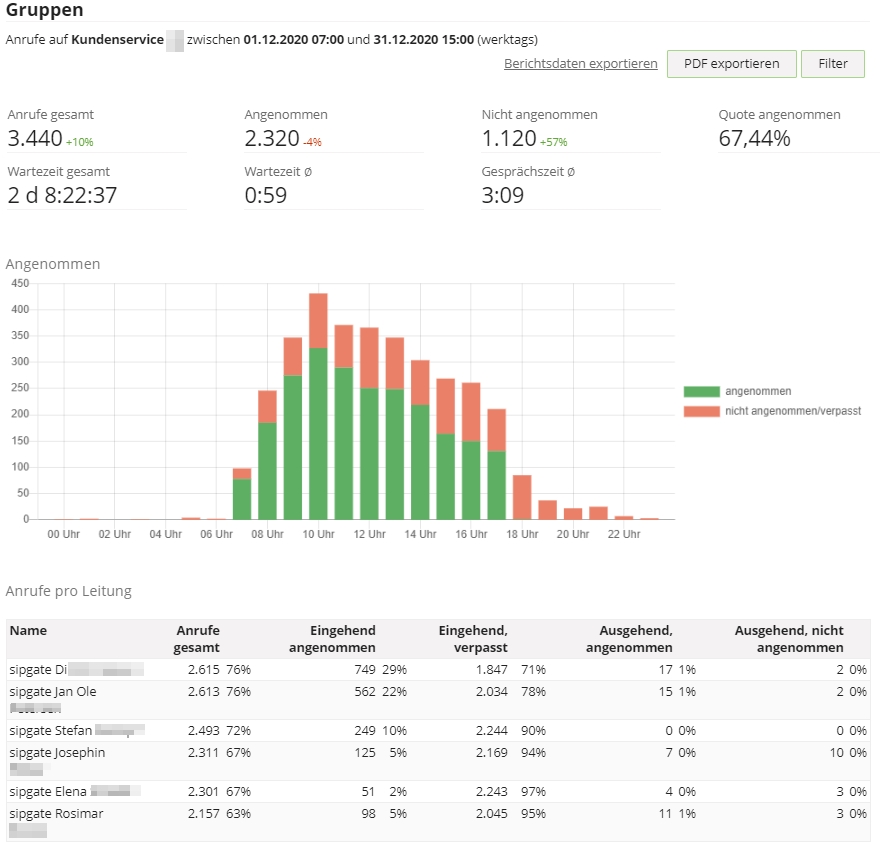880x842 pixels.
Task: Click the Quote angenommen 67,44% value
Action: click(x=754, y=139)
